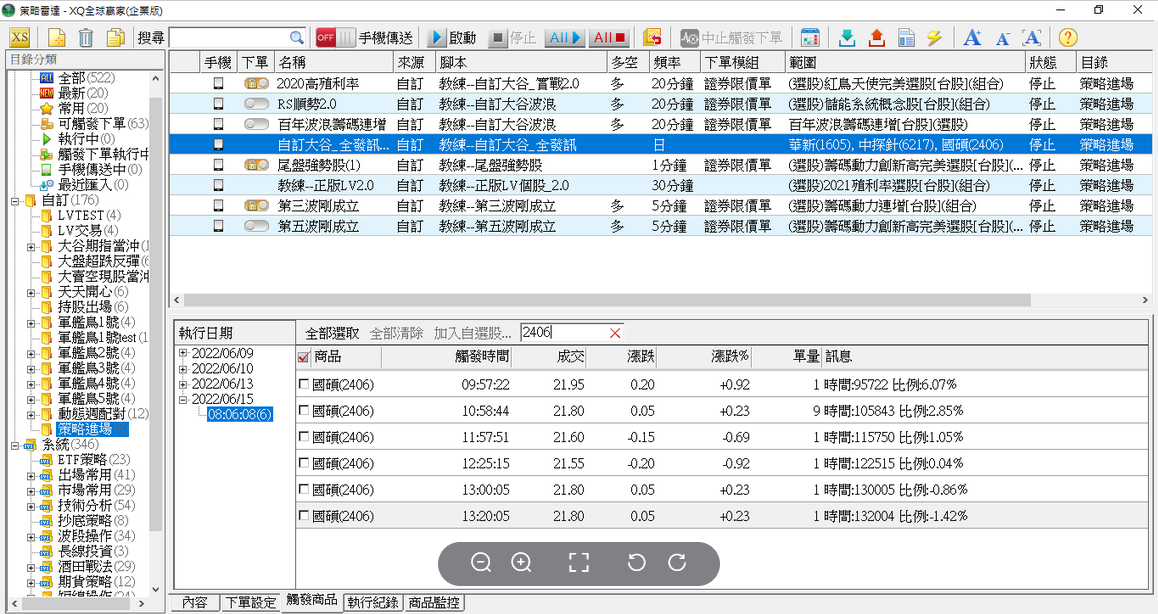Click the 搜尋 search input field
The width and height of the screenshot is (1158, 614).
coord(237,38)
